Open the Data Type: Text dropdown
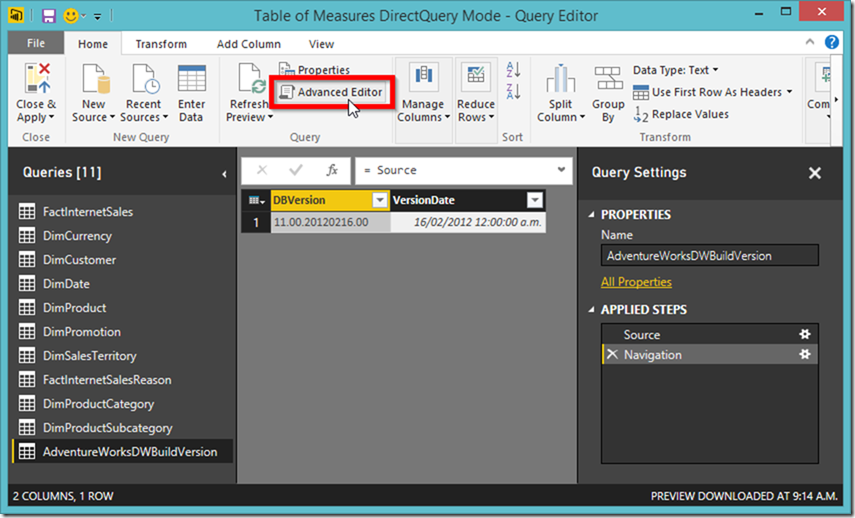The width and height of the screenshot is (855, 518). 676,70
